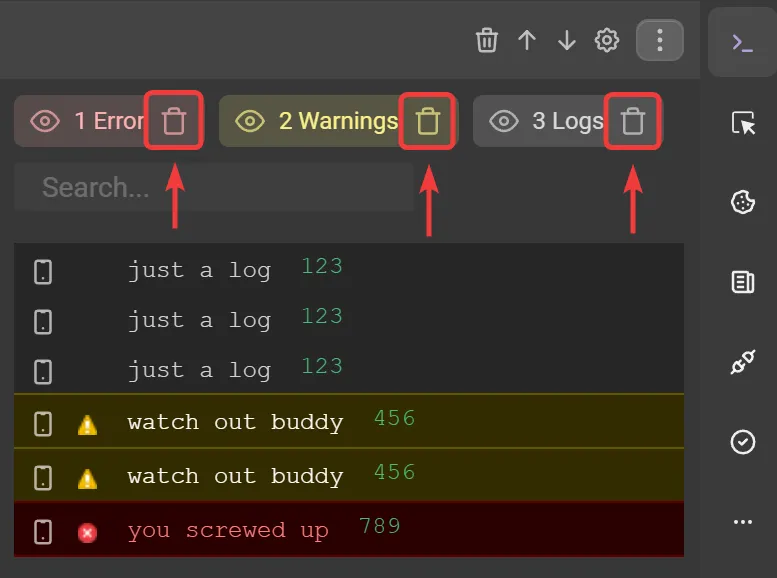The image size is (777, 578).
Task: Delete errors with the Error trash icon
Action: [174, 121]
